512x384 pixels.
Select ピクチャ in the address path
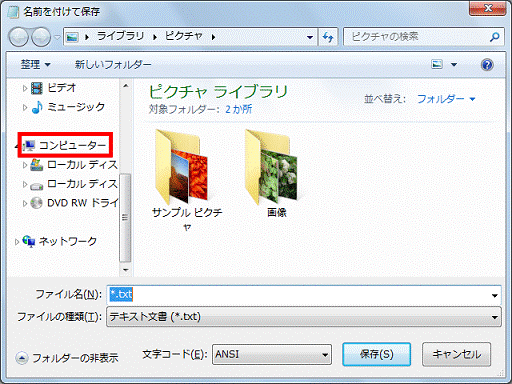[x=184, y=36]
